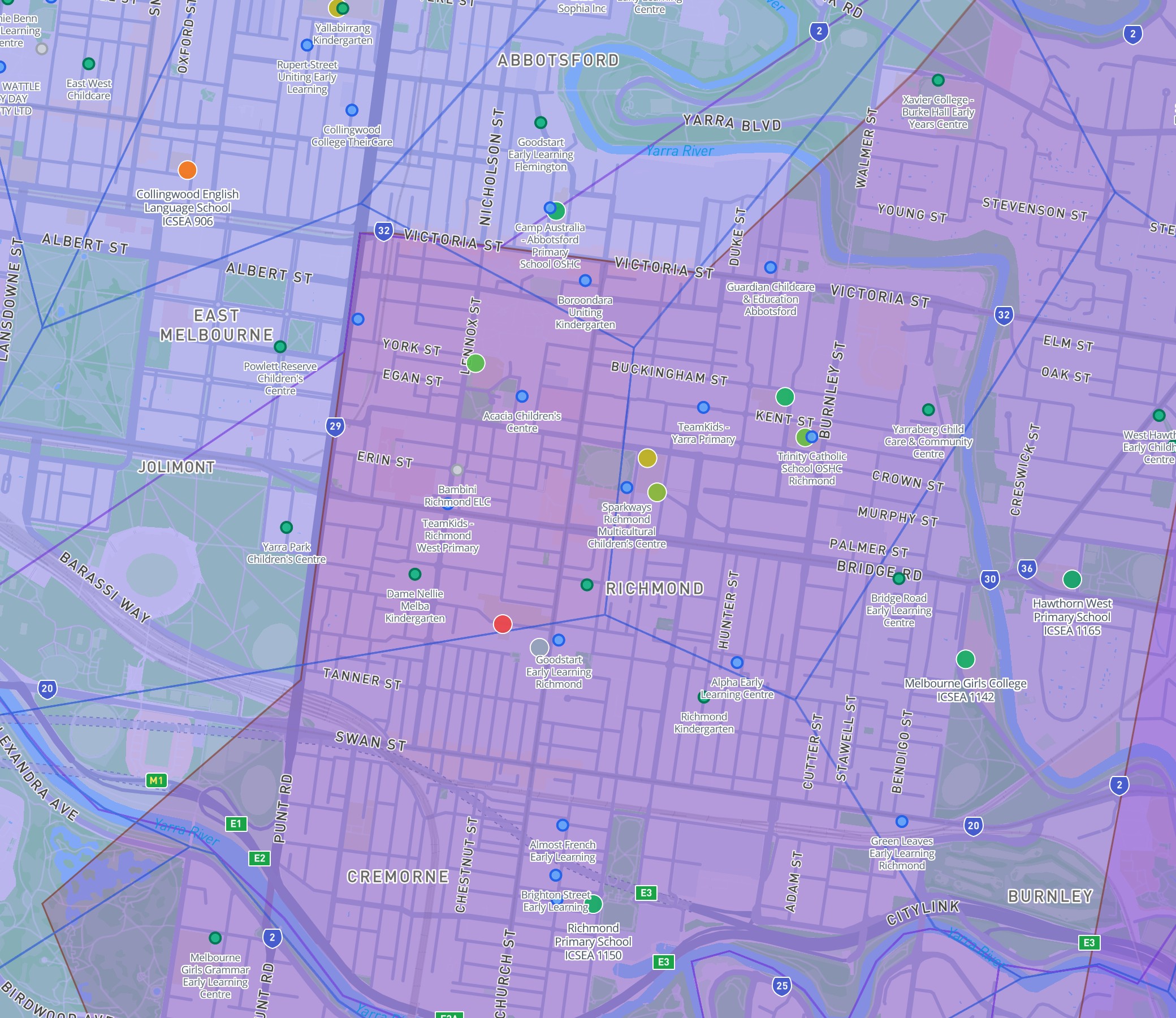
Task: Click the Richmond Primary School ICSEA 1150 label
Action: click(x=594, y=941)
